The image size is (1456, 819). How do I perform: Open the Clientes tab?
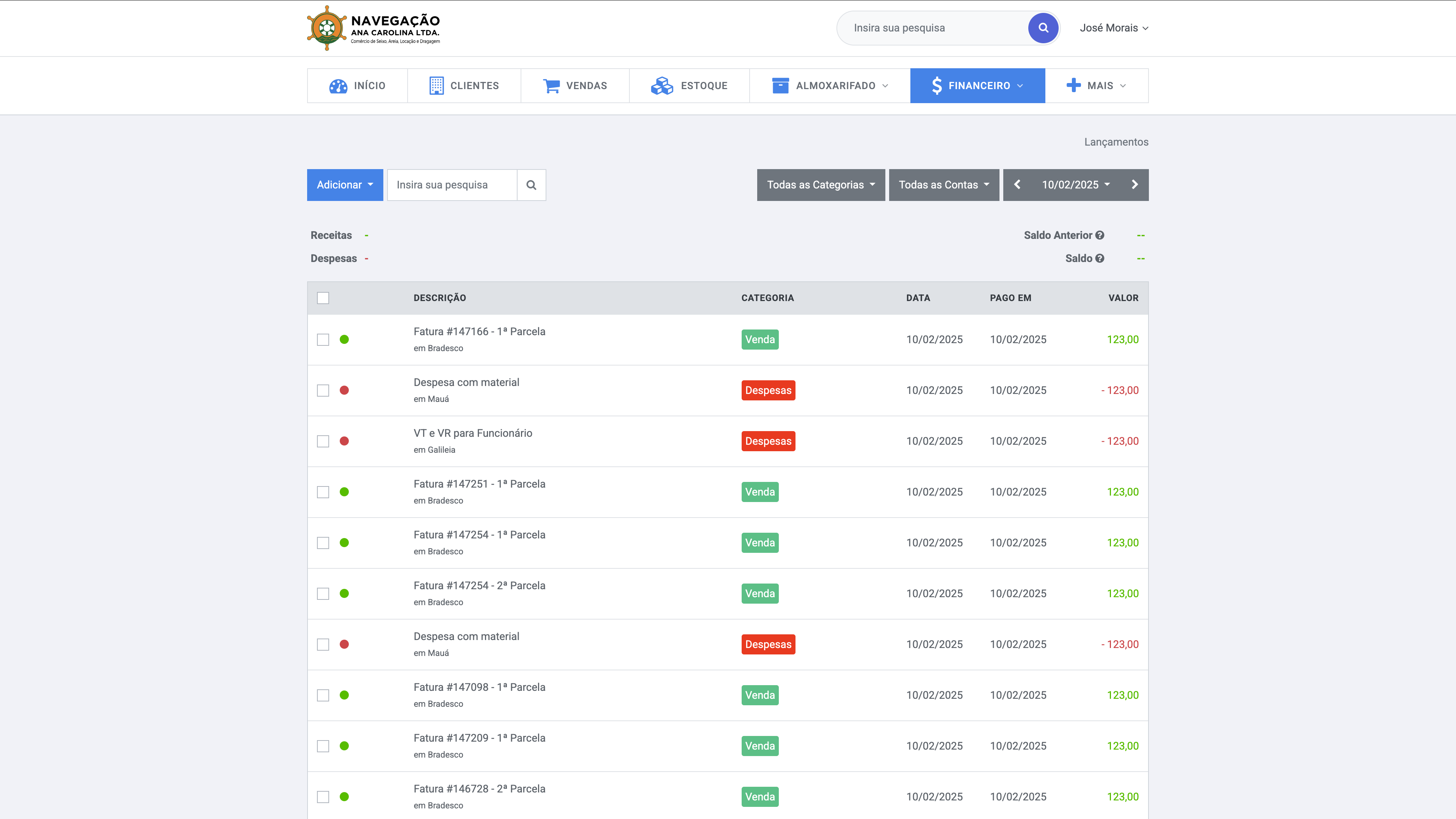tap(464, 86)
